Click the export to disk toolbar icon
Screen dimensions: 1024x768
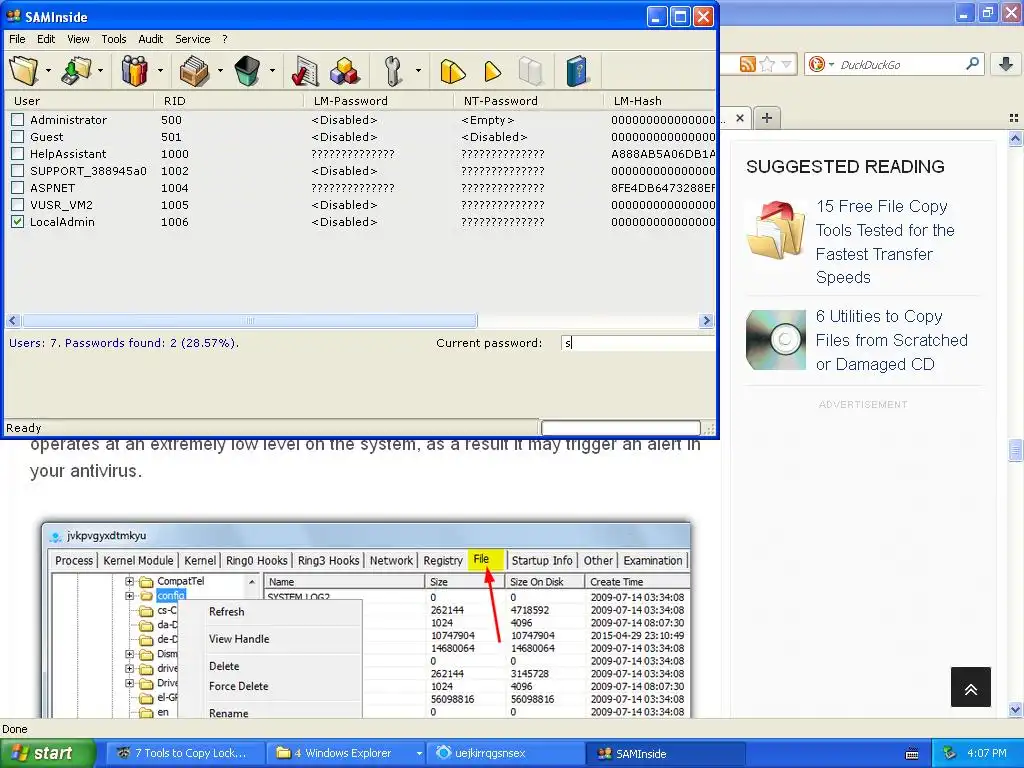(76, 71)
